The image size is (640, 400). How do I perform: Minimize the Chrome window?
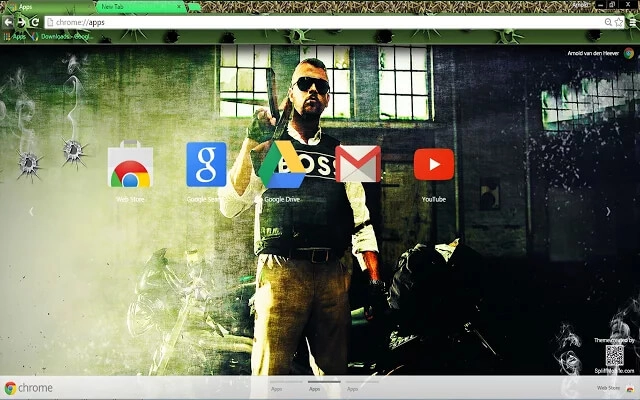[x=600, y=5]
